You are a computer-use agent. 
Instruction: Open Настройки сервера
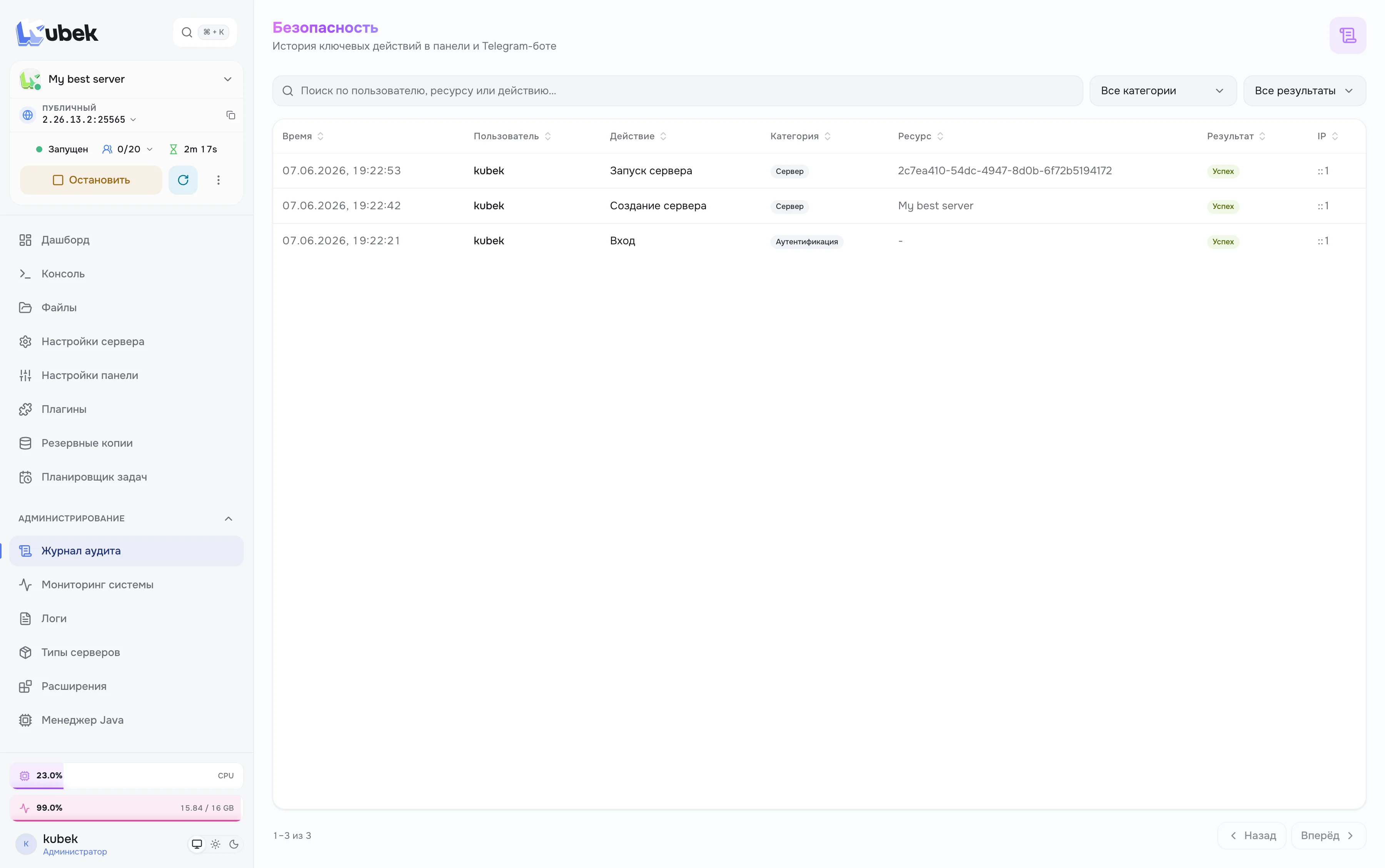click(x=126, y=342)
